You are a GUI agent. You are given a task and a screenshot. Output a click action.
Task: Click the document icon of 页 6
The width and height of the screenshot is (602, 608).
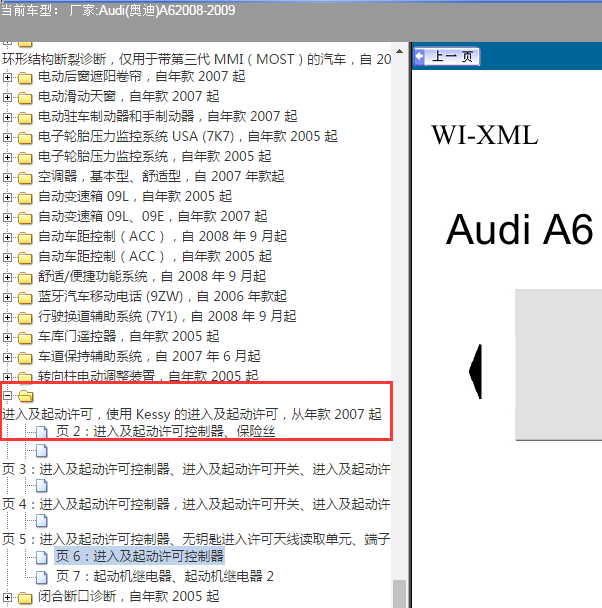(x=42, y=558)
